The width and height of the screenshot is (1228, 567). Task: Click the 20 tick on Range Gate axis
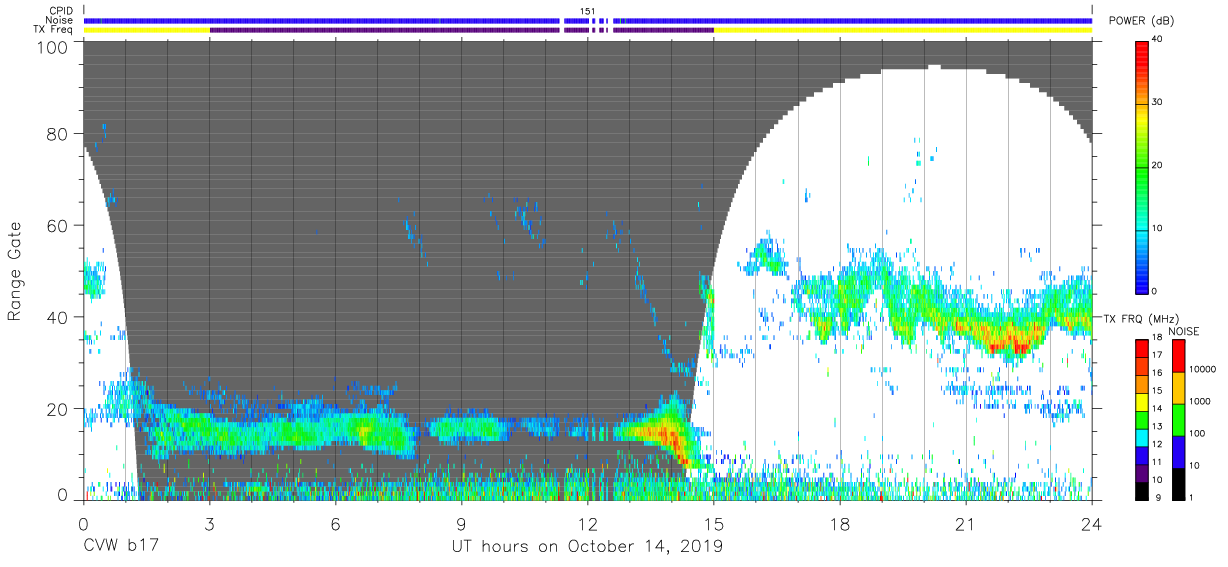pyautogui.click(x=58, y=408)
